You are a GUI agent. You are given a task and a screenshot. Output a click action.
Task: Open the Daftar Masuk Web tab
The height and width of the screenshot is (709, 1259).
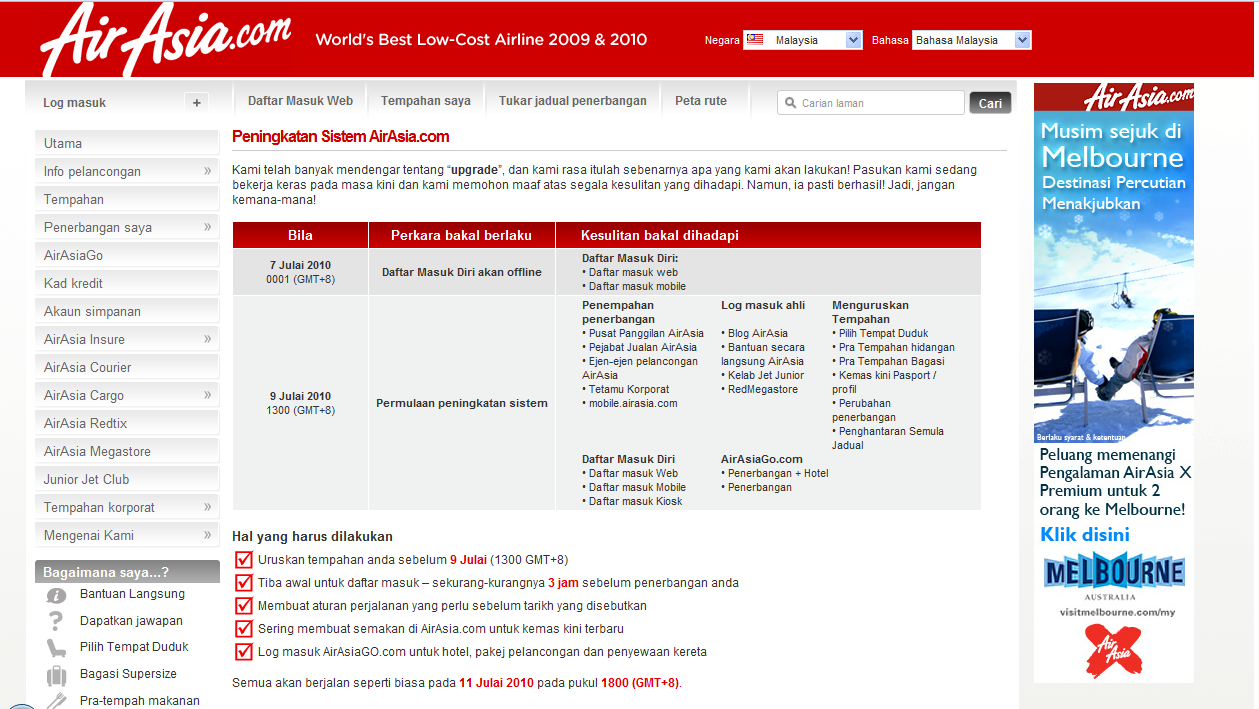click(300, 101)
